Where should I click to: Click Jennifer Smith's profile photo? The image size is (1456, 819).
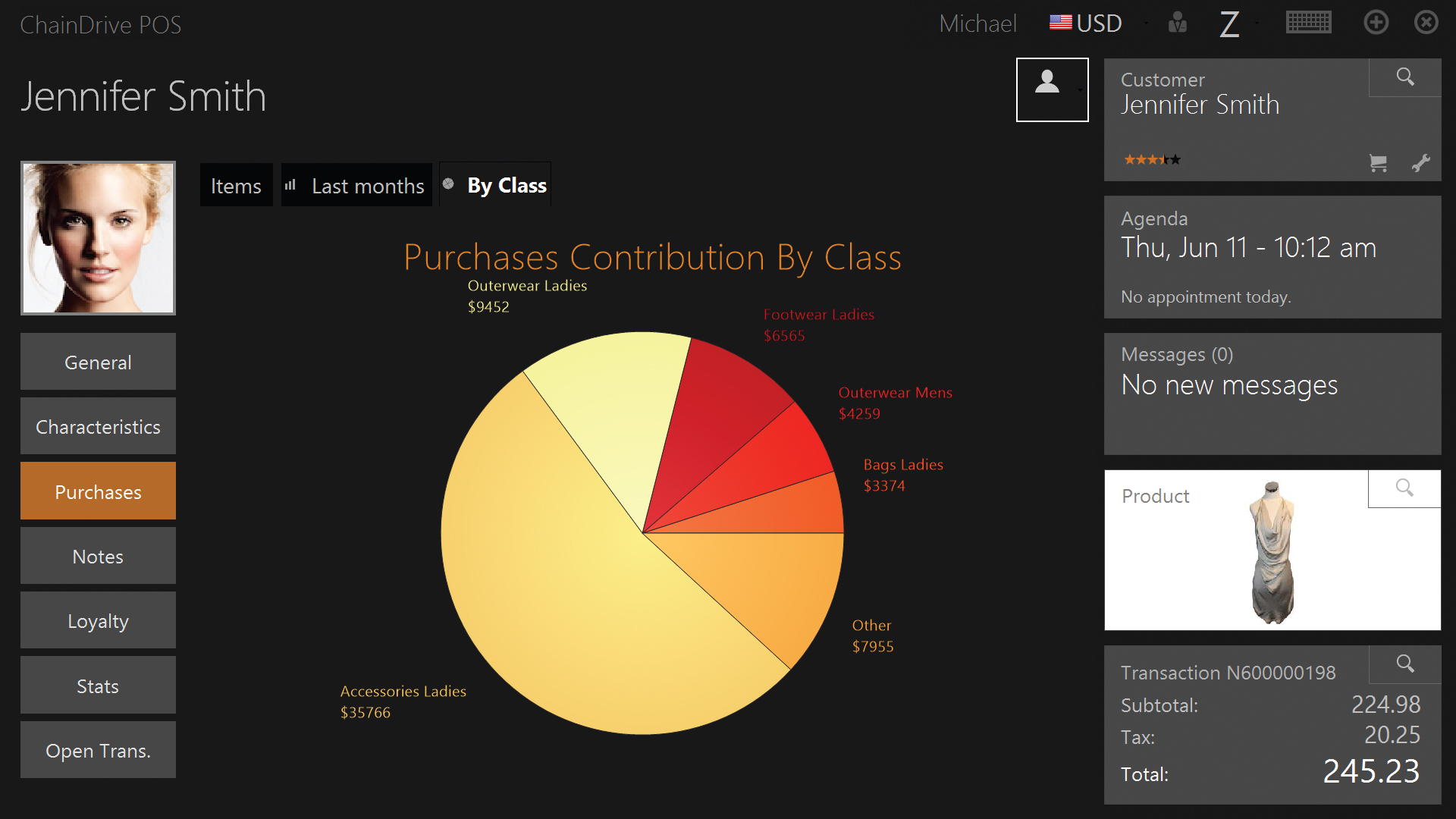(98, 238)
